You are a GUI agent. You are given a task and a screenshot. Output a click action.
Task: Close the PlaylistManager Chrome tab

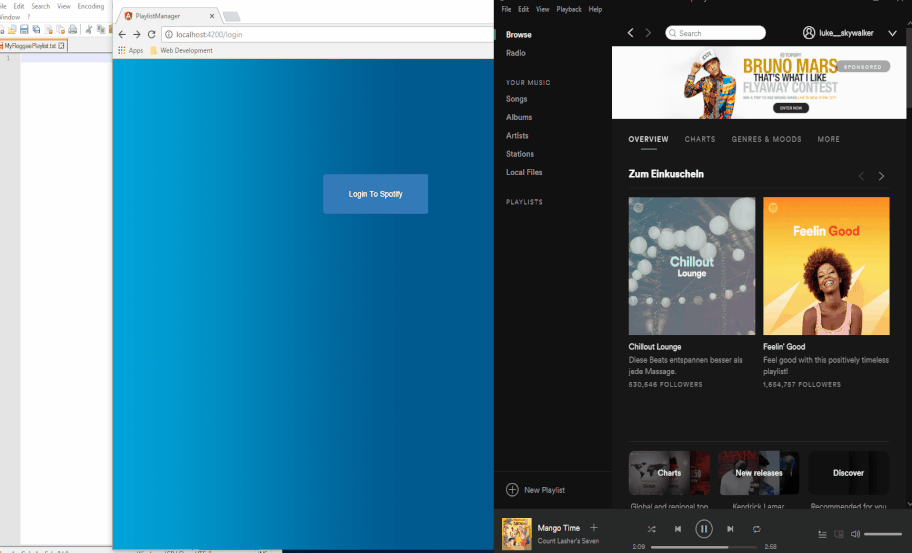(212, 16)
